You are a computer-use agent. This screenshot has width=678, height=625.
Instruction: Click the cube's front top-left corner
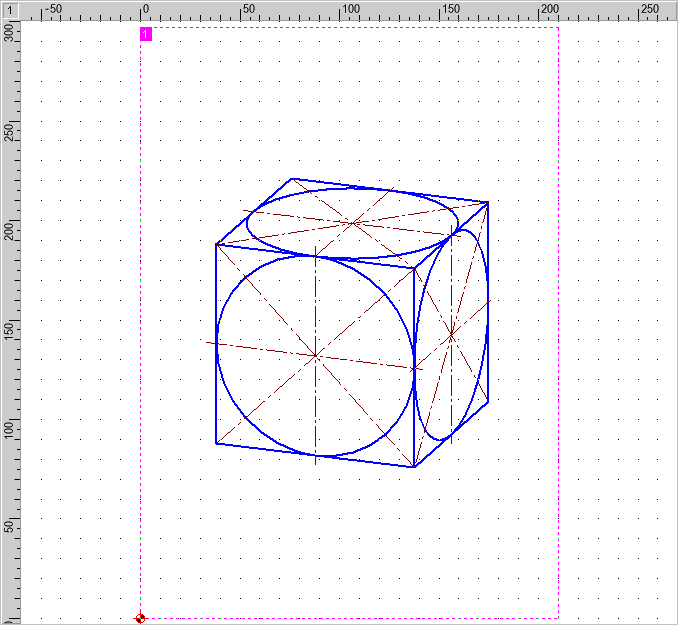(216, 244)
